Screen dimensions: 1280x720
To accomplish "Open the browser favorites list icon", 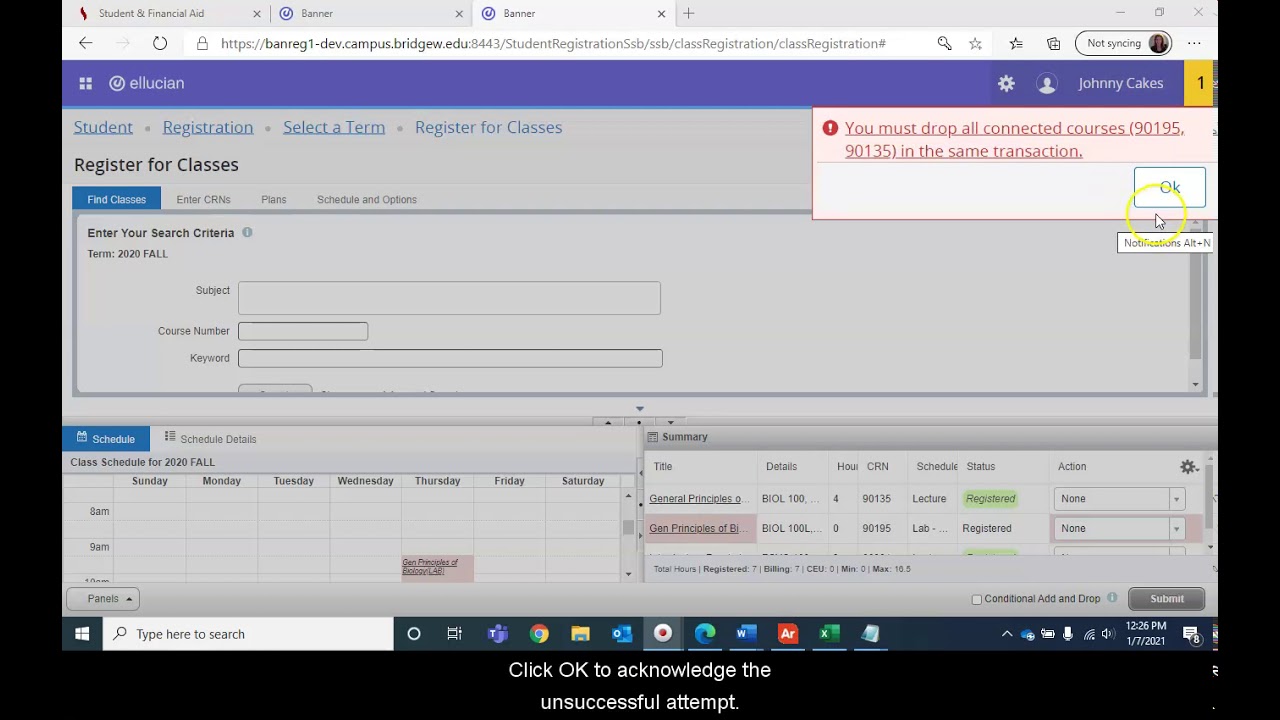I will tap(1016, 43).
